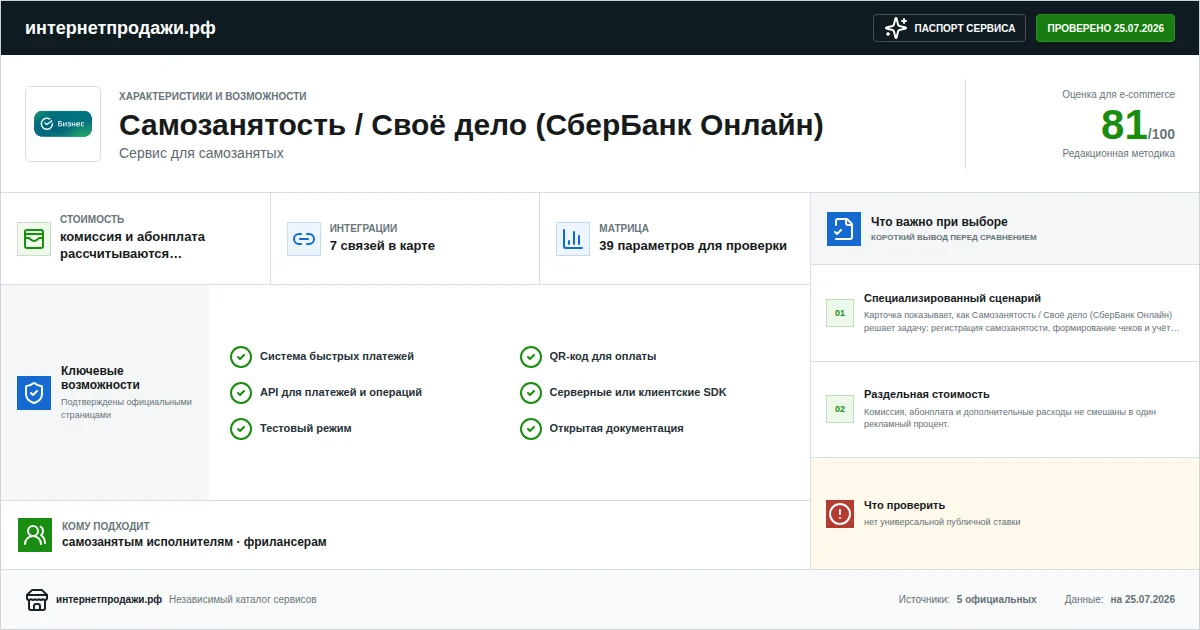Viewport: 1200px width, 630px height.
Task: Click the 01 number badge
Action: pos(840,313)
